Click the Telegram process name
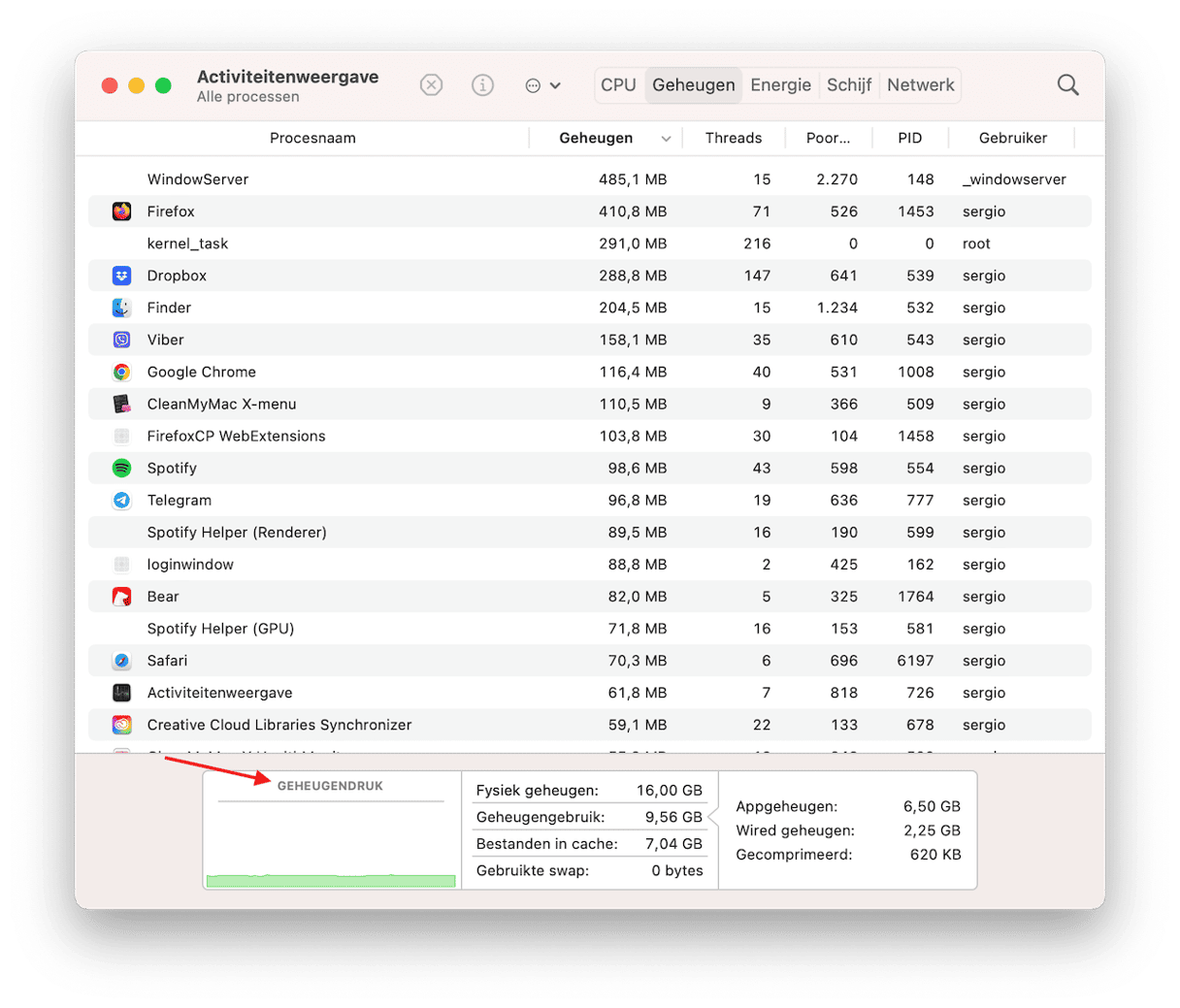 point(180,500)
